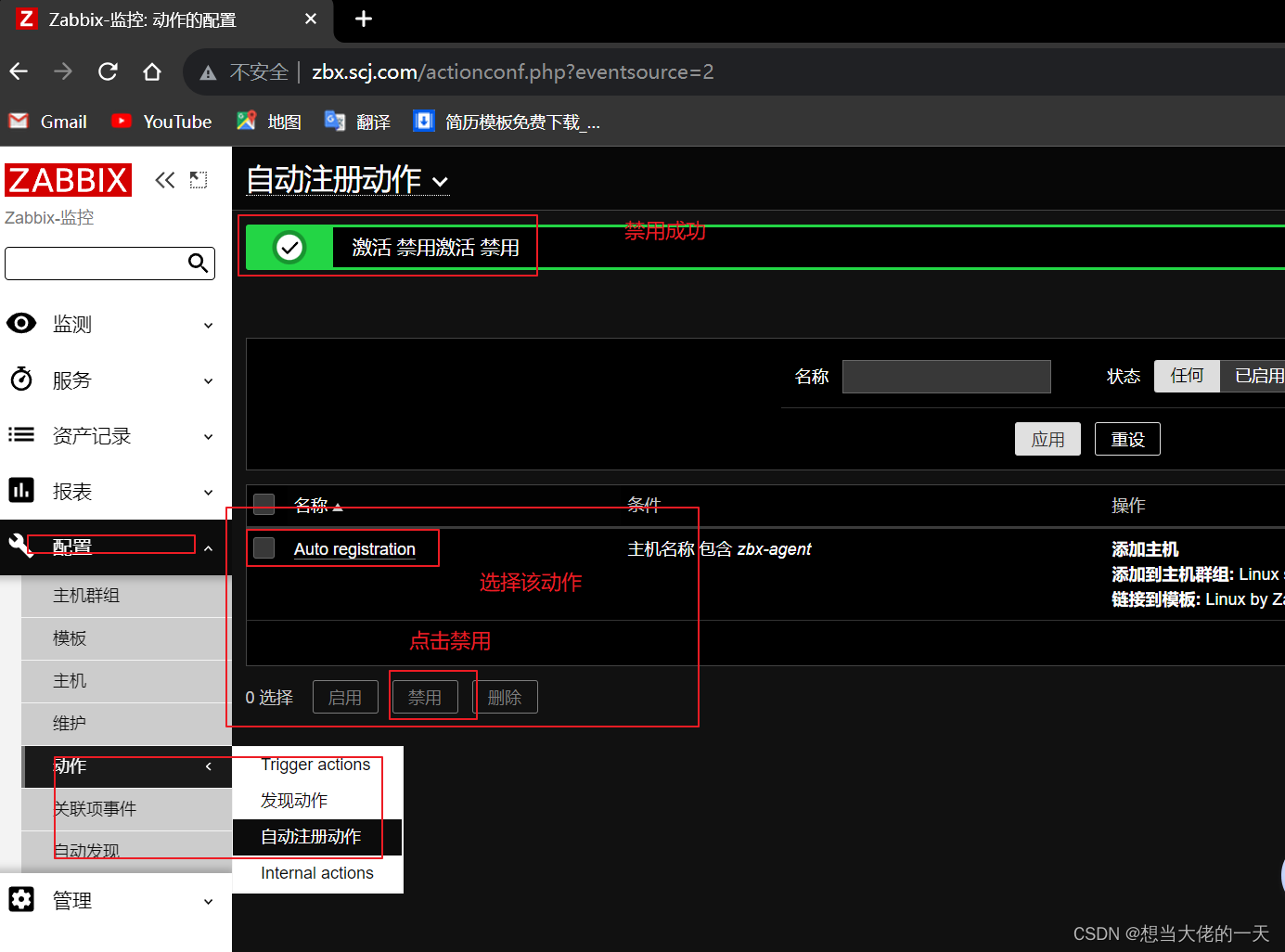Click the 操作 column header
Screen dimensions: 1285x952
pyautogui.click(x=1128, y=505)
